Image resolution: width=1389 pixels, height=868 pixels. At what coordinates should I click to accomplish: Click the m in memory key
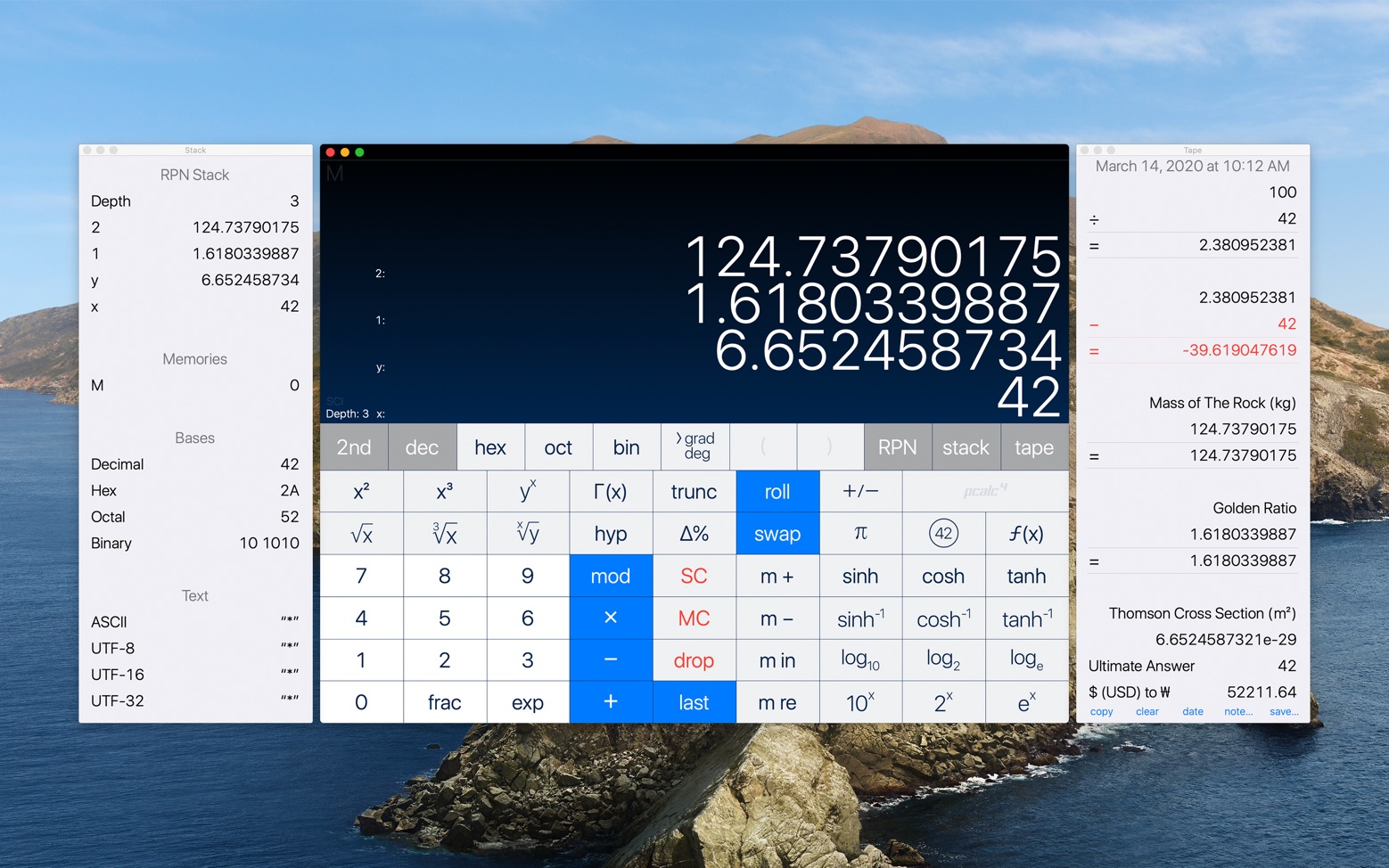(x=777, y=660)
